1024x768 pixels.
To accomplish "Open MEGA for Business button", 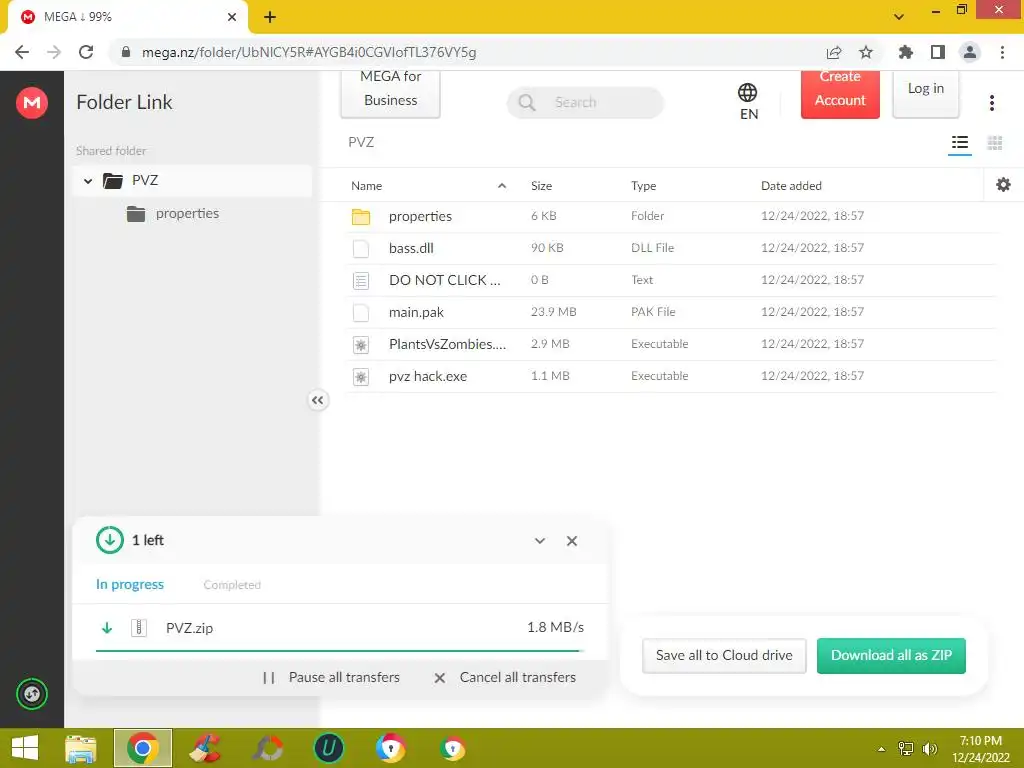I will [x=391, y=94].
